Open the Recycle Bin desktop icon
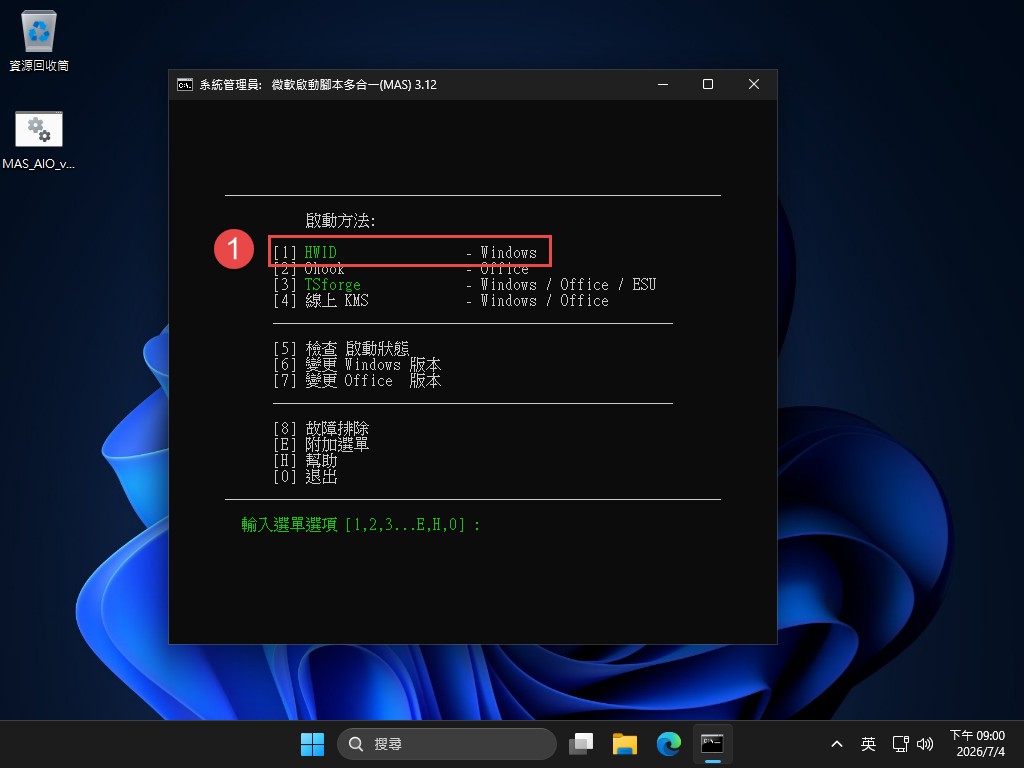 click(39, 40)
